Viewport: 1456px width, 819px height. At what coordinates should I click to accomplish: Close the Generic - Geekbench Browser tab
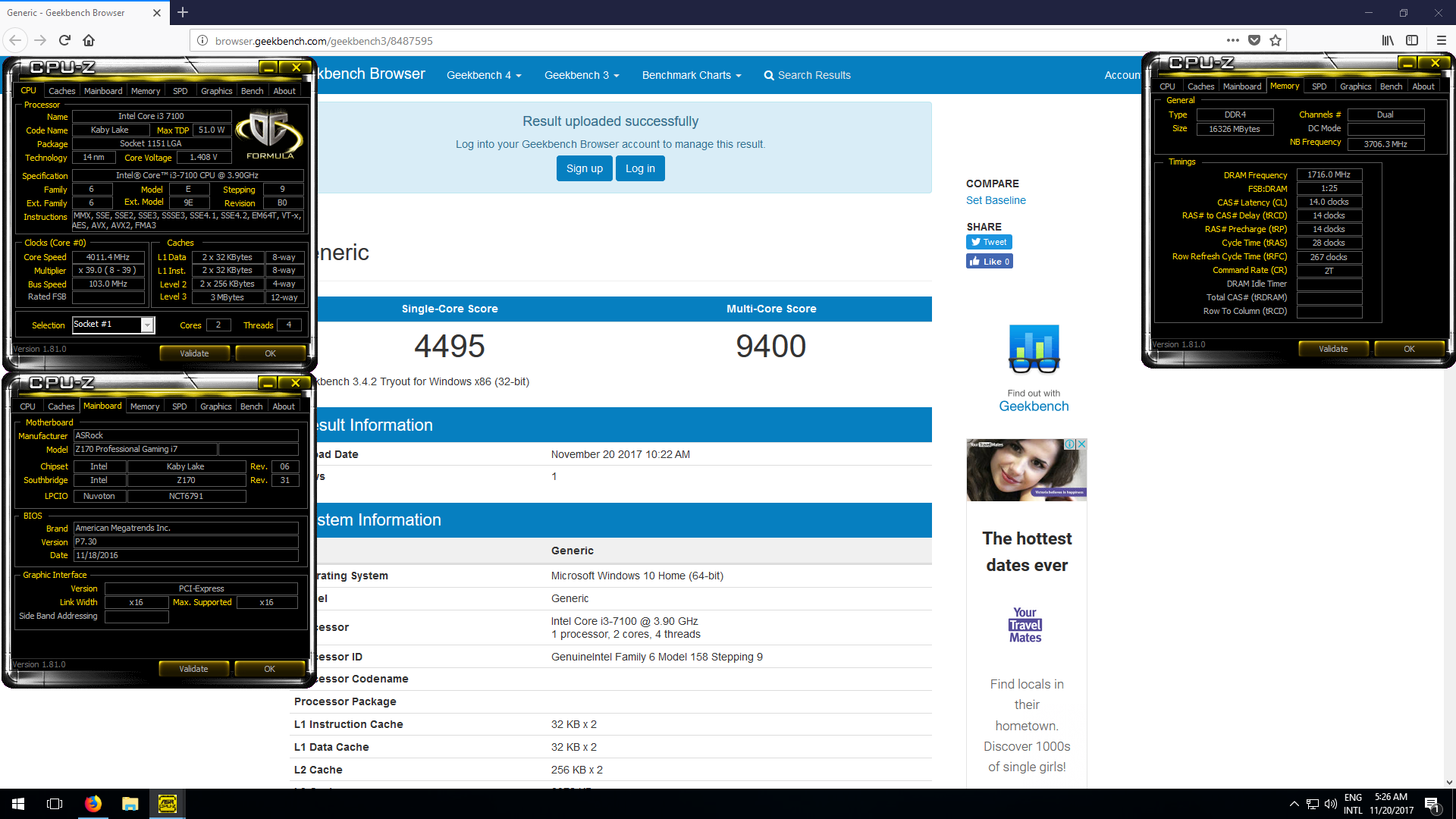point(157,13)
